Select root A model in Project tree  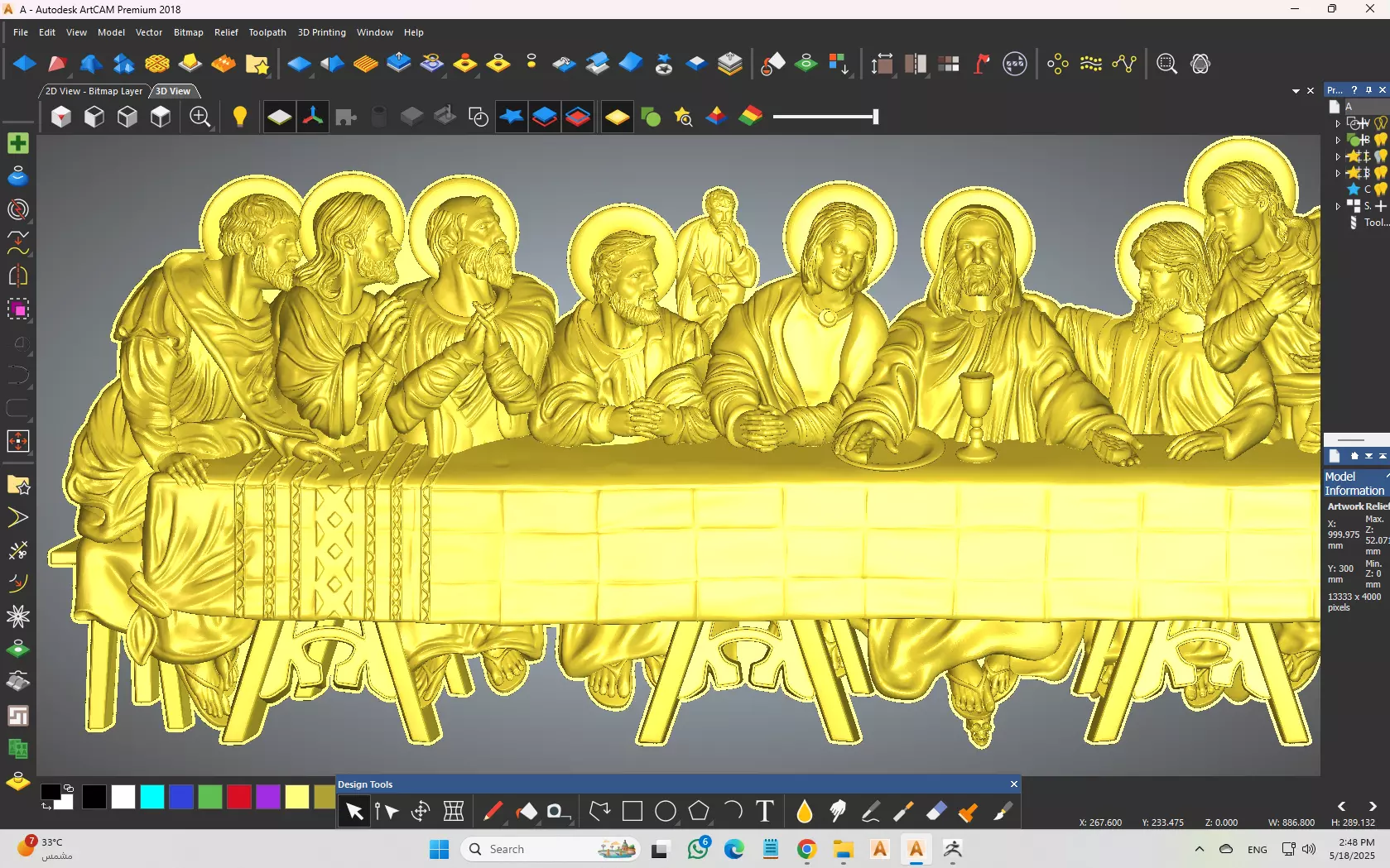(x=1349, y=107)
